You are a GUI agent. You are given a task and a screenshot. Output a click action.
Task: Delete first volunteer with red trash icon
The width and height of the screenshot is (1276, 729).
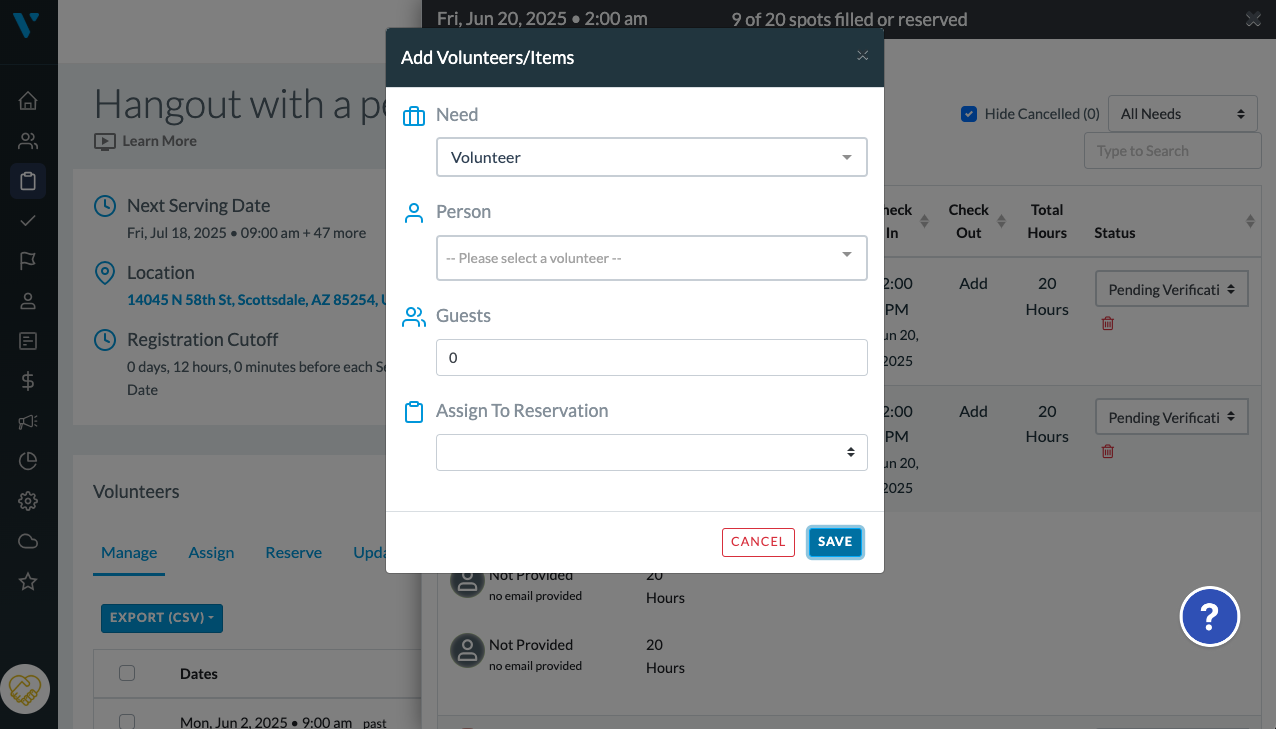[x=1107, y=323]
